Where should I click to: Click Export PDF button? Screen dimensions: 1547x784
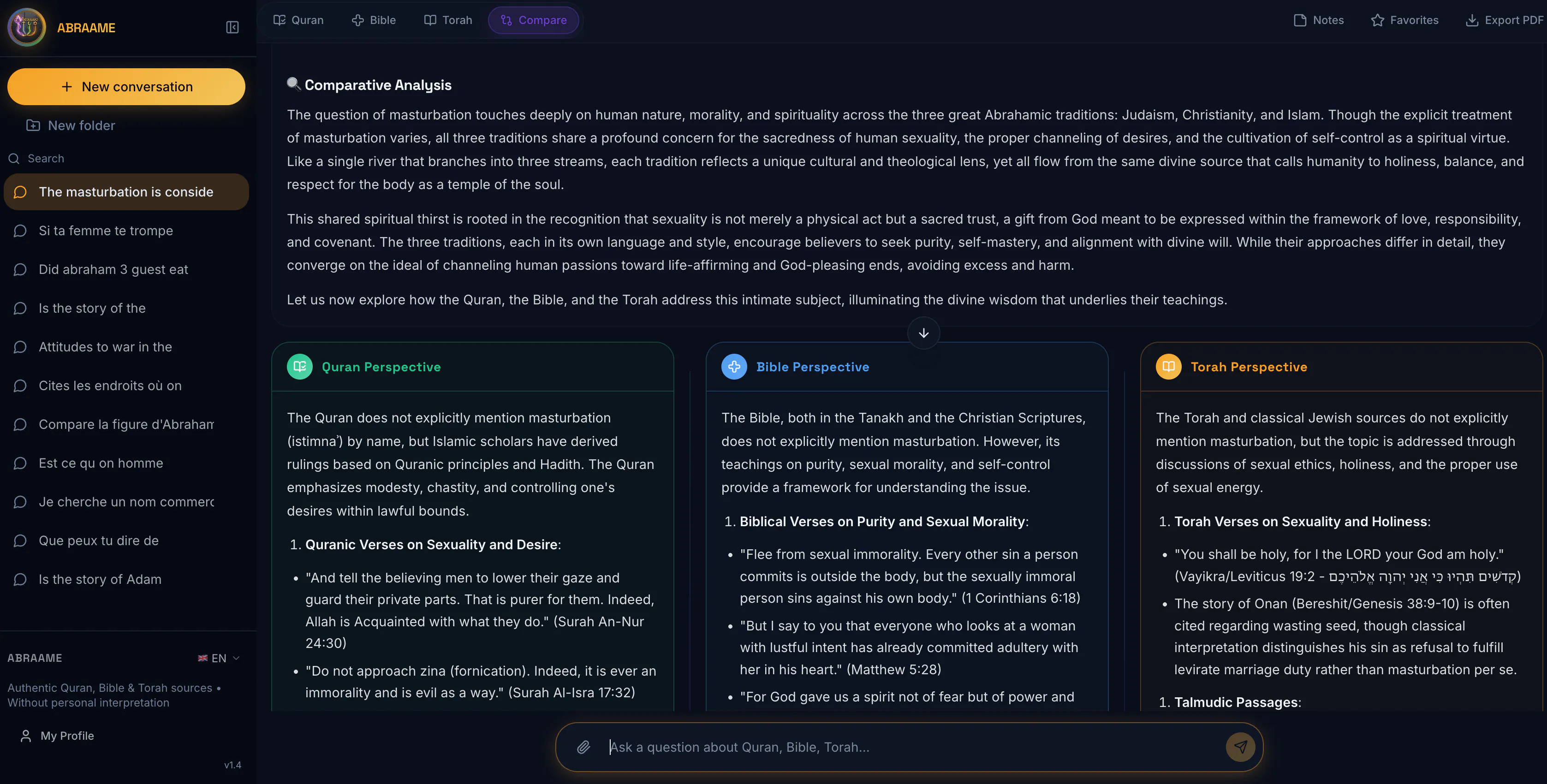click(1505, 20)
